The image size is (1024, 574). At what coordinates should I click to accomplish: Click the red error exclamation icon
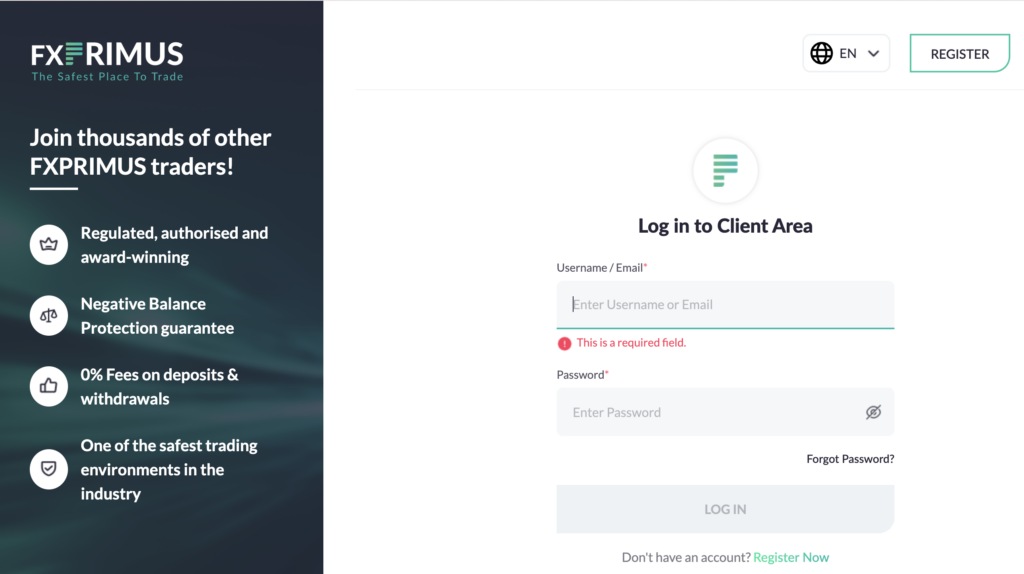(x=565, y=343)
